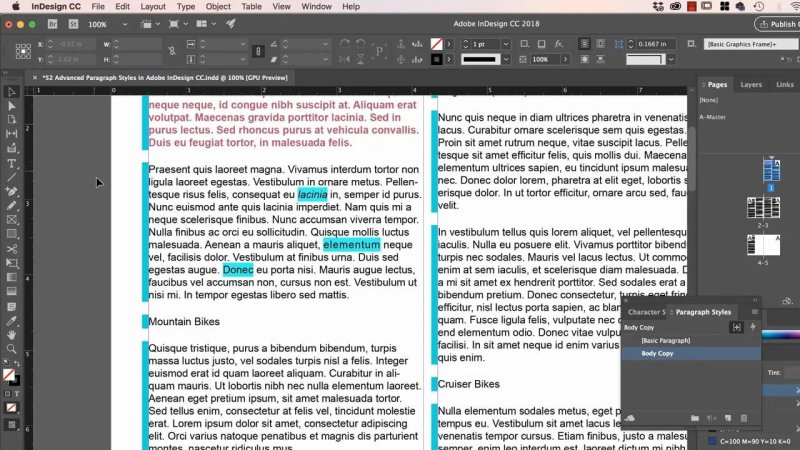
Task: Select the Direct Selection tool
Action: (x=11, y=106)
